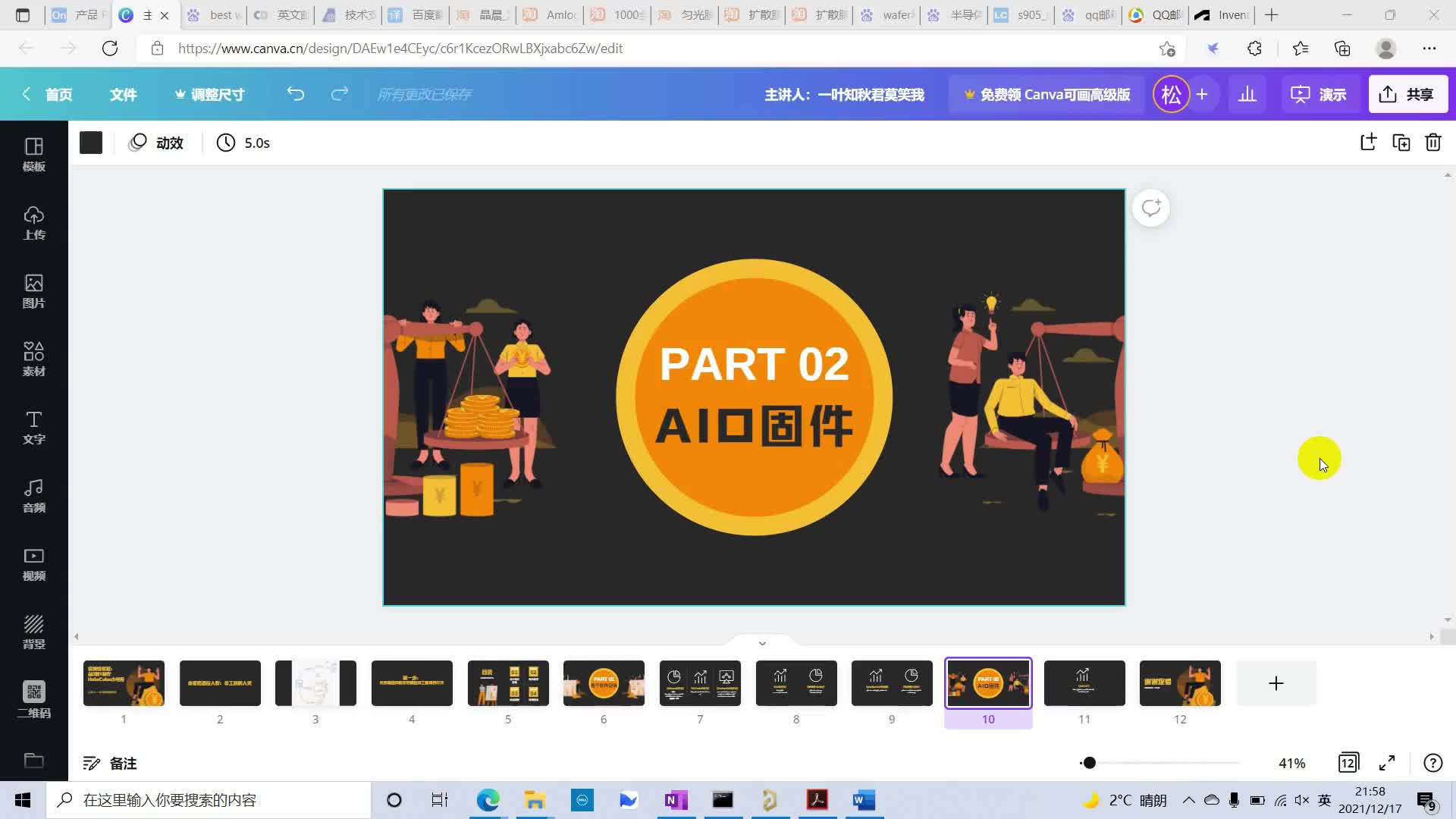The width and height of the screenshot is (1456, 819).
Task: Select page 11 thumbnail
Action: pyautogui.click(x=1084, y=683)
